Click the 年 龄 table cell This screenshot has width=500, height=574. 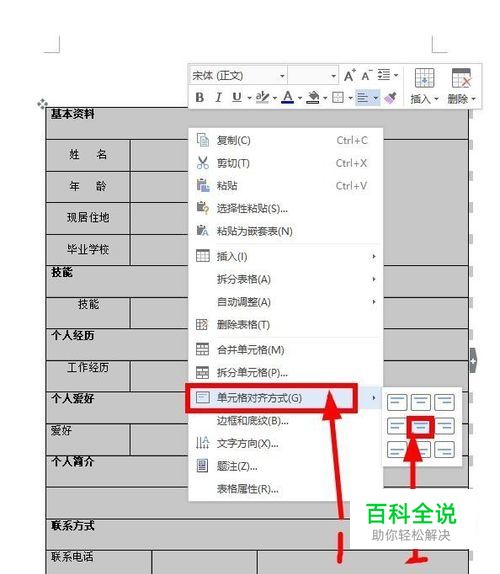pyautogui.click(x=88, y=186)
